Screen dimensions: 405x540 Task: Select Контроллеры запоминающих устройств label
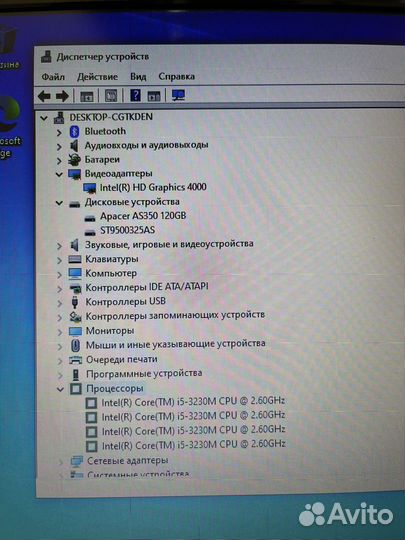175,315
